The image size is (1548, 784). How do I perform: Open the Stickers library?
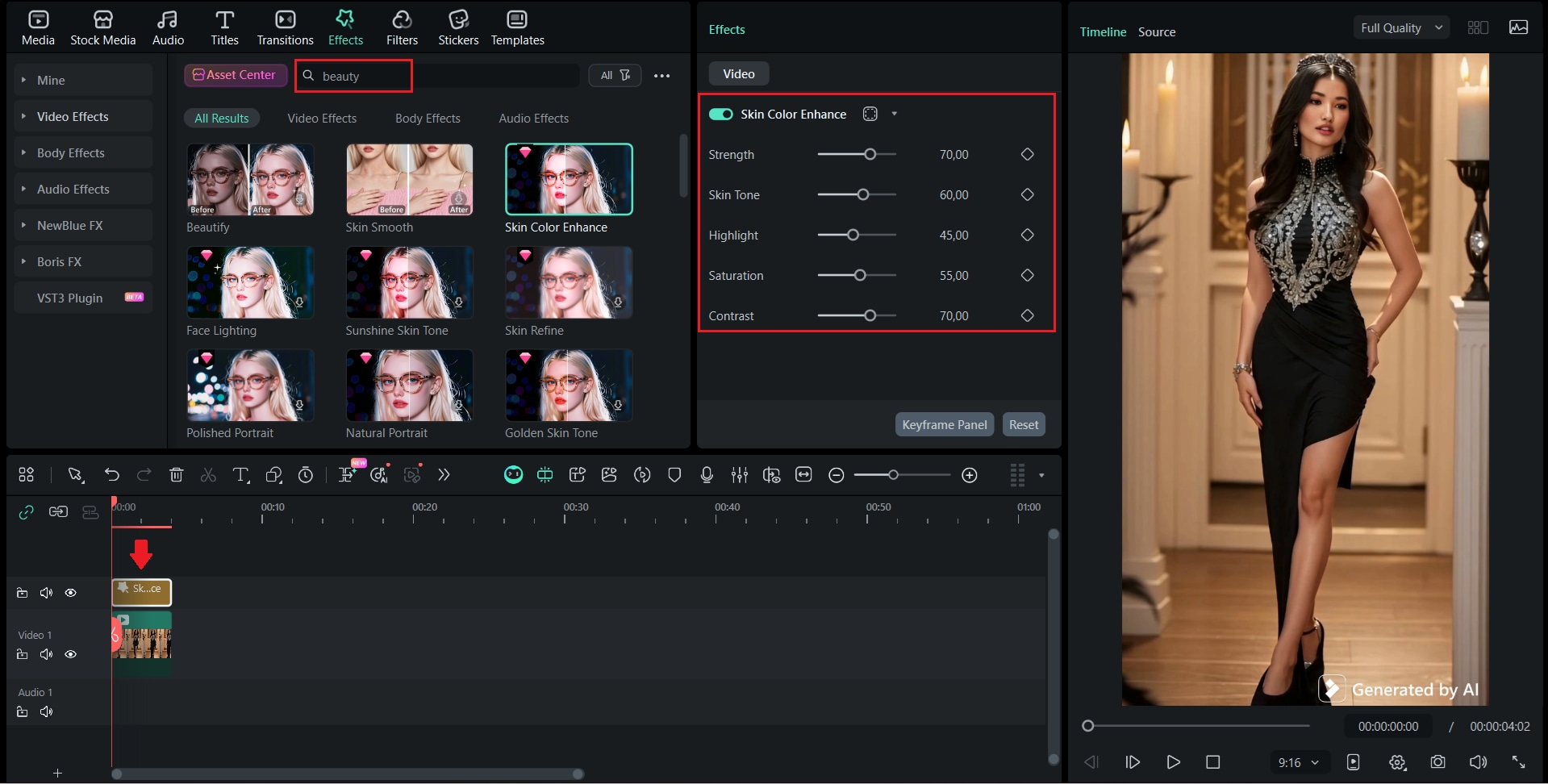point(458,27)
